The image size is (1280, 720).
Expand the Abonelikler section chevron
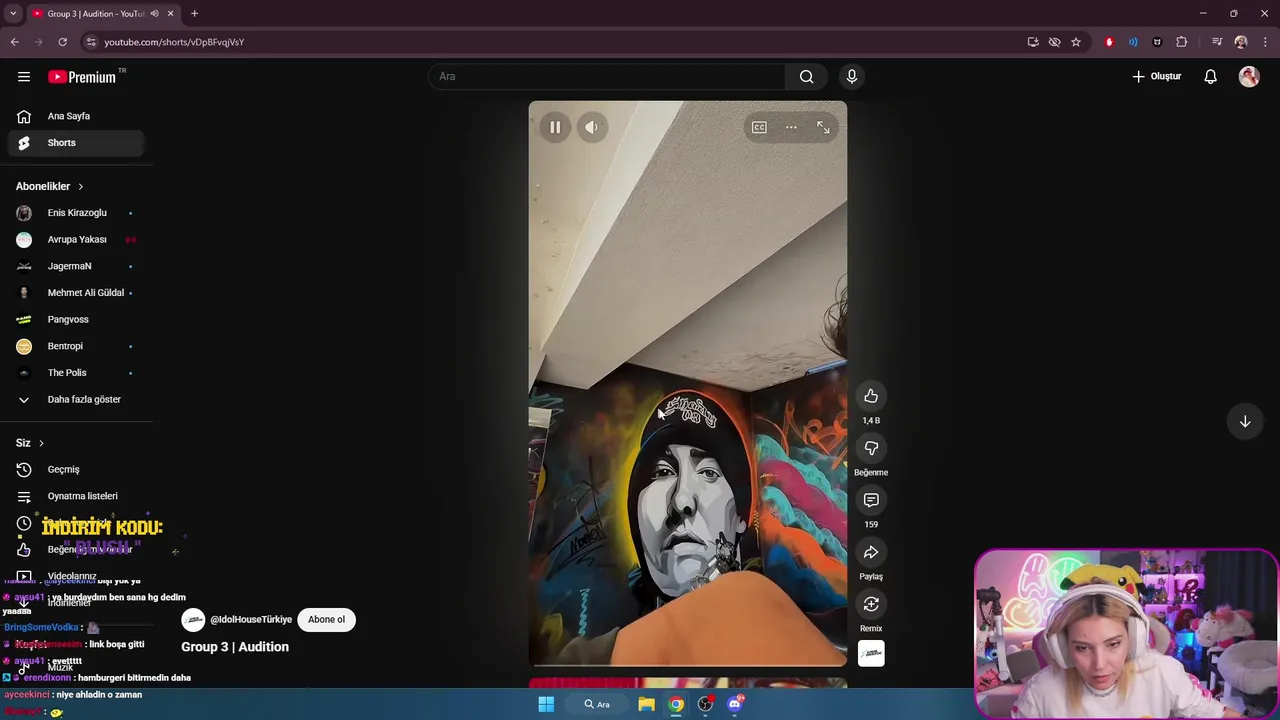click(81, 187)
